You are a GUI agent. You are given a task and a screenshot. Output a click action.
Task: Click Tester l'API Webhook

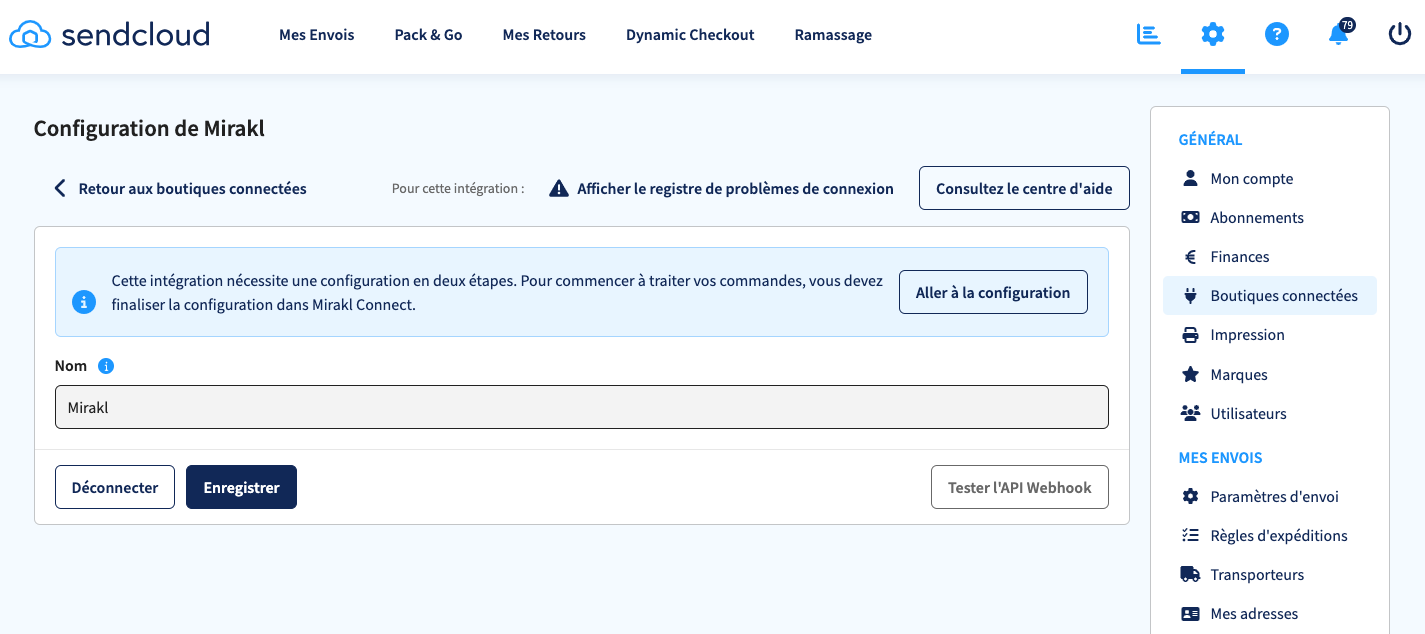tap(1019, 487)
